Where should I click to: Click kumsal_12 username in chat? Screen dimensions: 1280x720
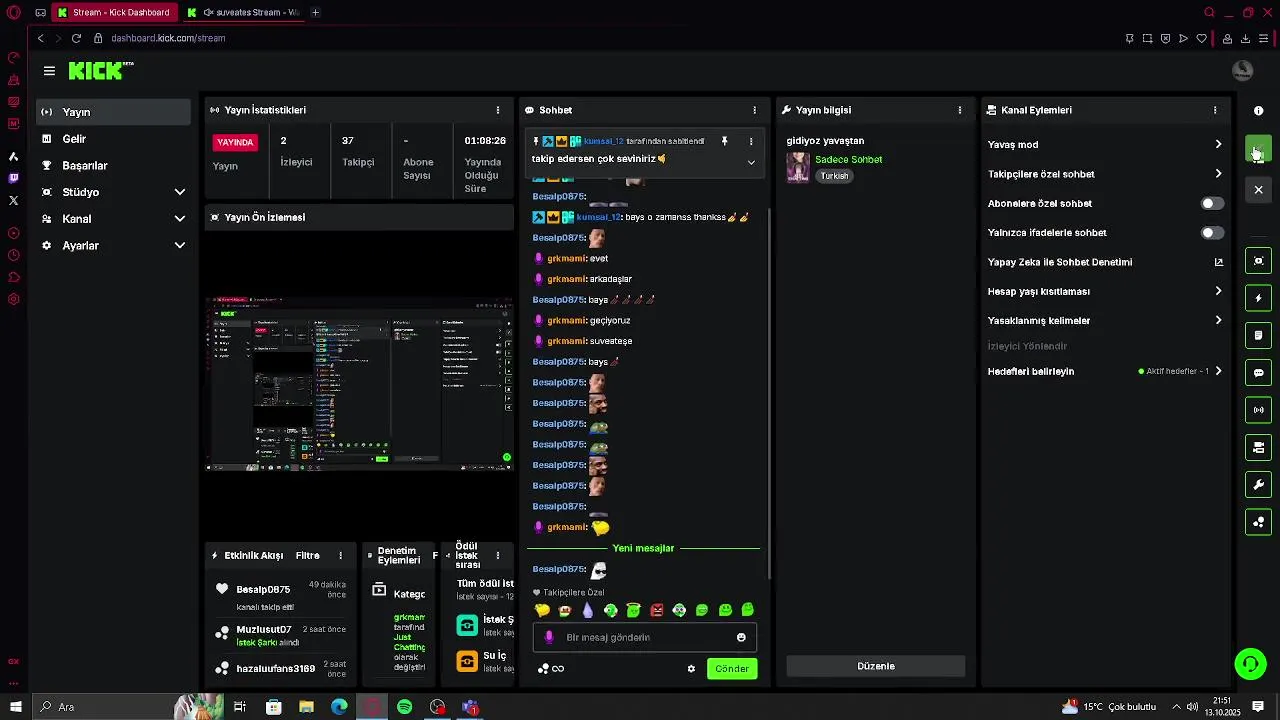pyautogui.click(x=600, y=217)
